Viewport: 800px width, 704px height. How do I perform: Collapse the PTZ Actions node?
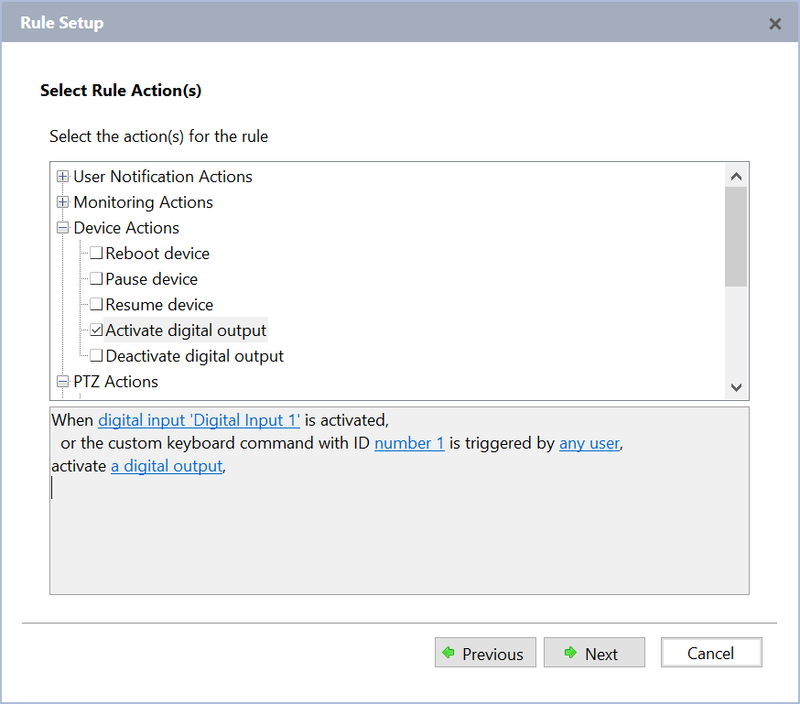(64, 382)
